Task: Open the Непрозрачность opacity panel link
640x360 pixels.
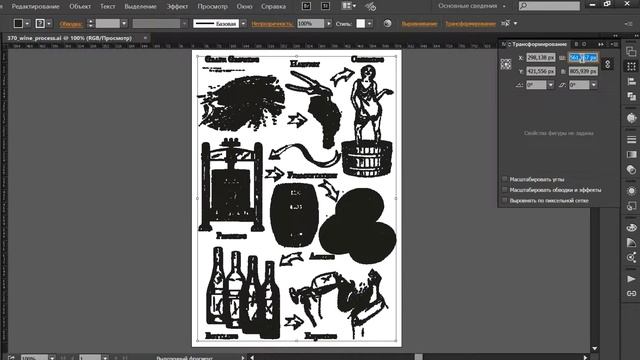Action: pos(272,24)
